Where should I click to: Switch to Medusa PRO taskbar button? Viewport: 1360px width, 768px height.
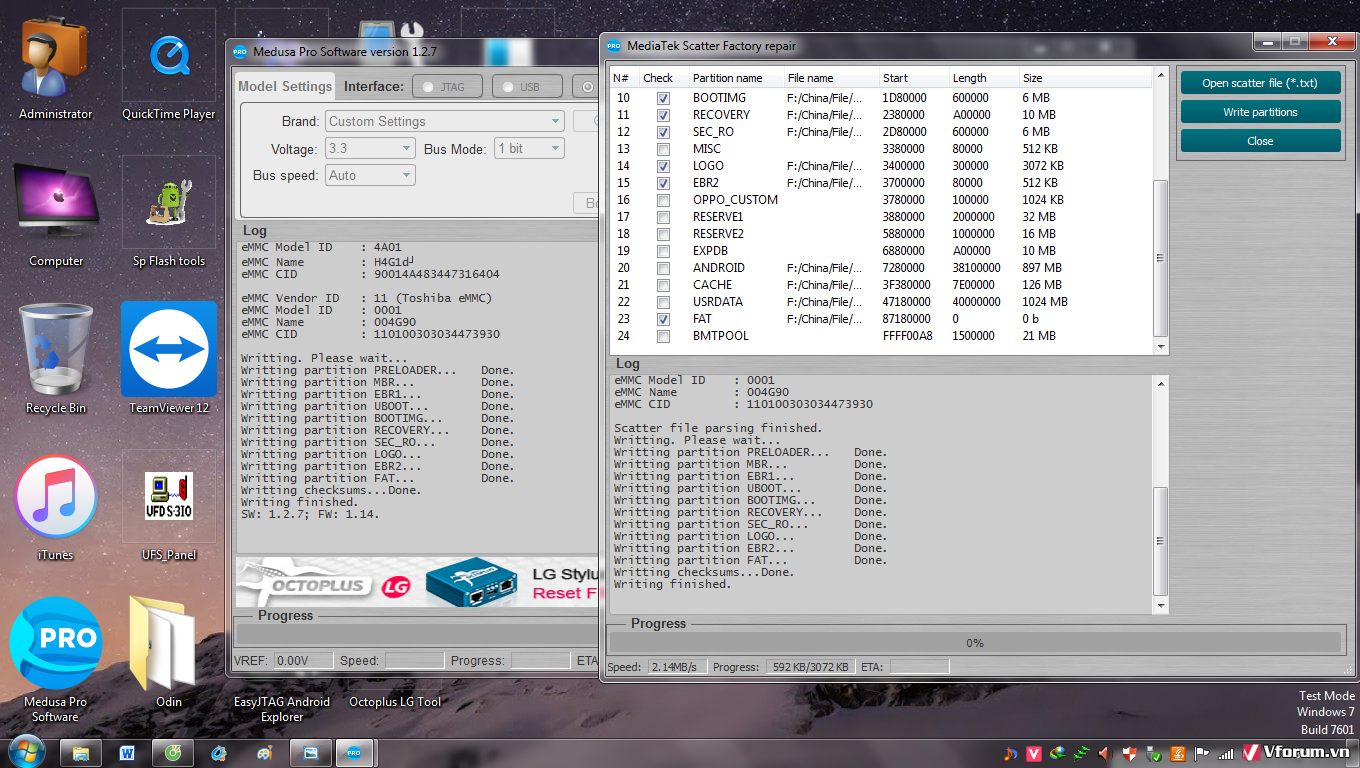click(x=355, y=753)
